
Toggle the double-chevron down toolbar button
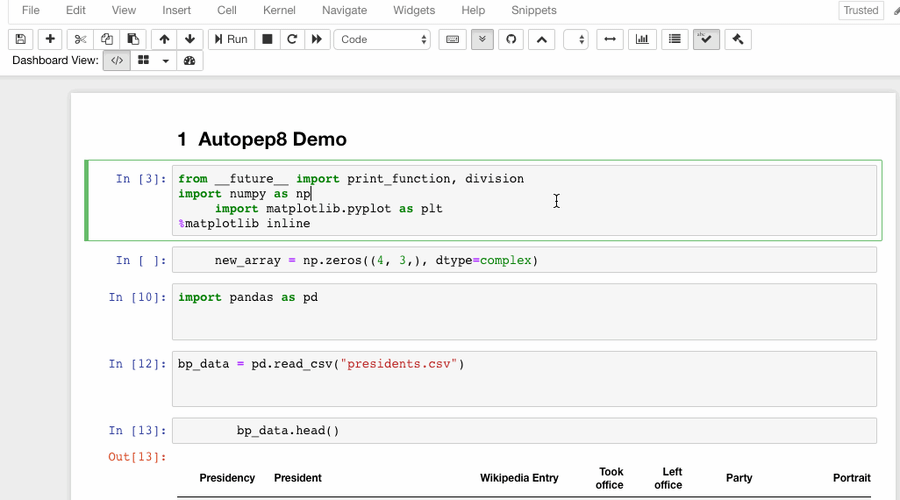(482, 39)
